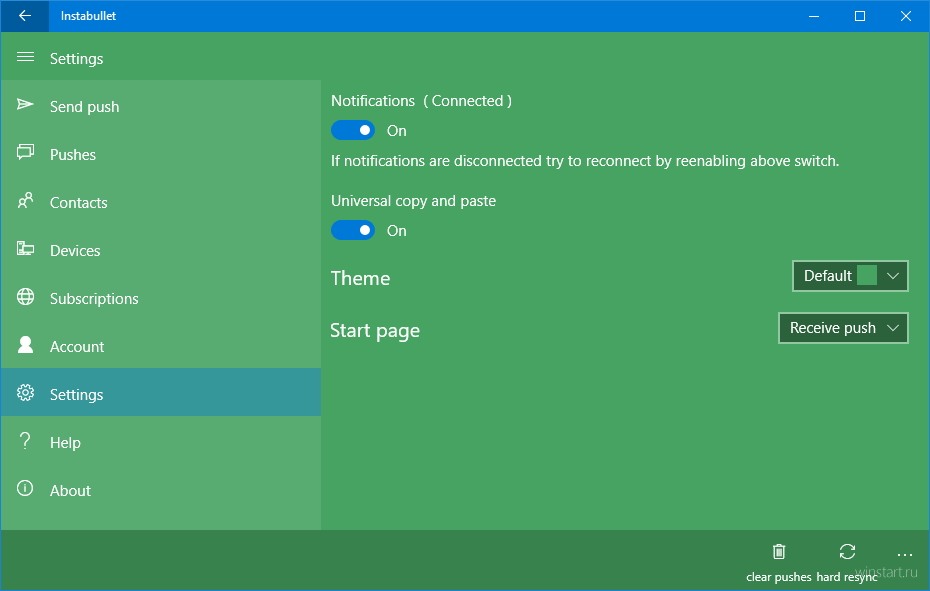Open the Contacts menu item

tap(161, 202)
